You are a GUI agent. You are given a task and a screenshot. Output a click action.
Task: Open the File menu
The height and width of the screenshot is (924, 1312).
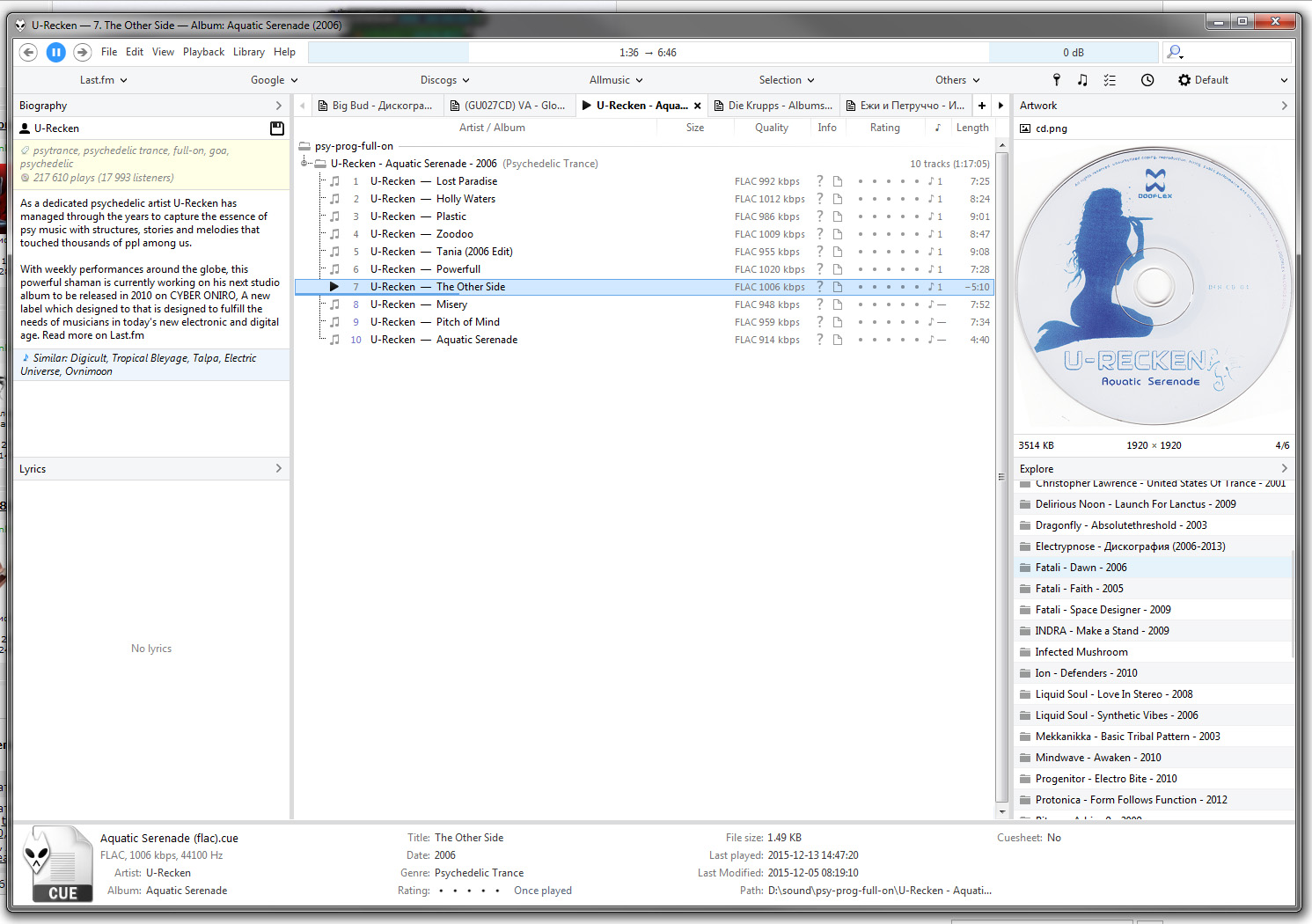109,52
